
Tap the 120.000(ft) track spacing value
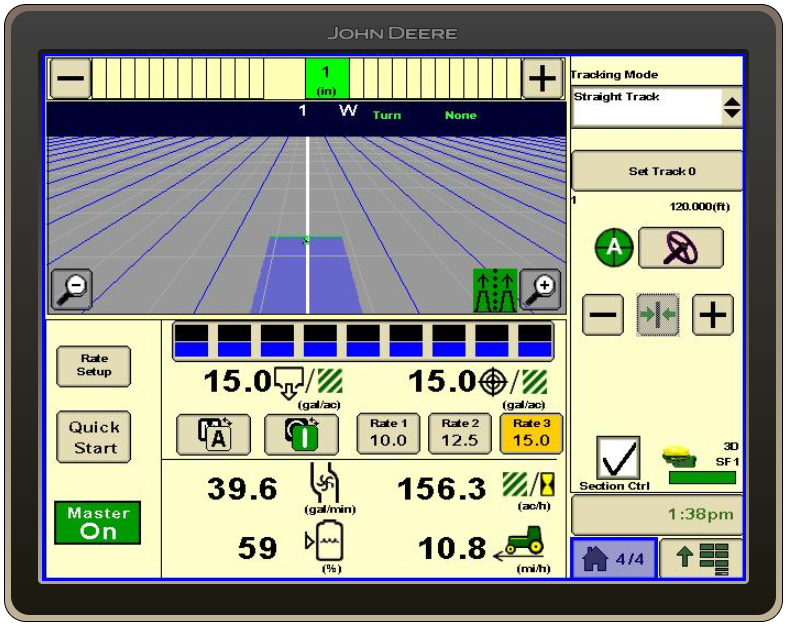click(x=699, y=206)
